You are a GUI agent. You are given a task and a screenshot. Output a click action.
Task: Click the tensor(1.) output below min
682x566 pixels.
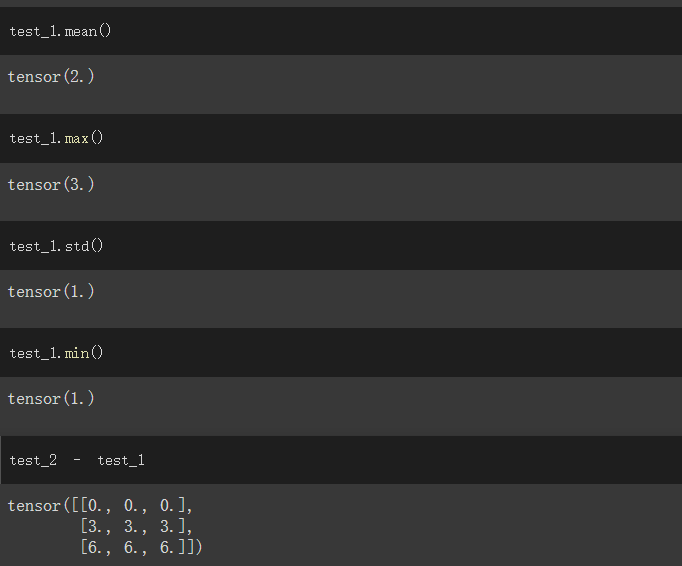point(51,399)
